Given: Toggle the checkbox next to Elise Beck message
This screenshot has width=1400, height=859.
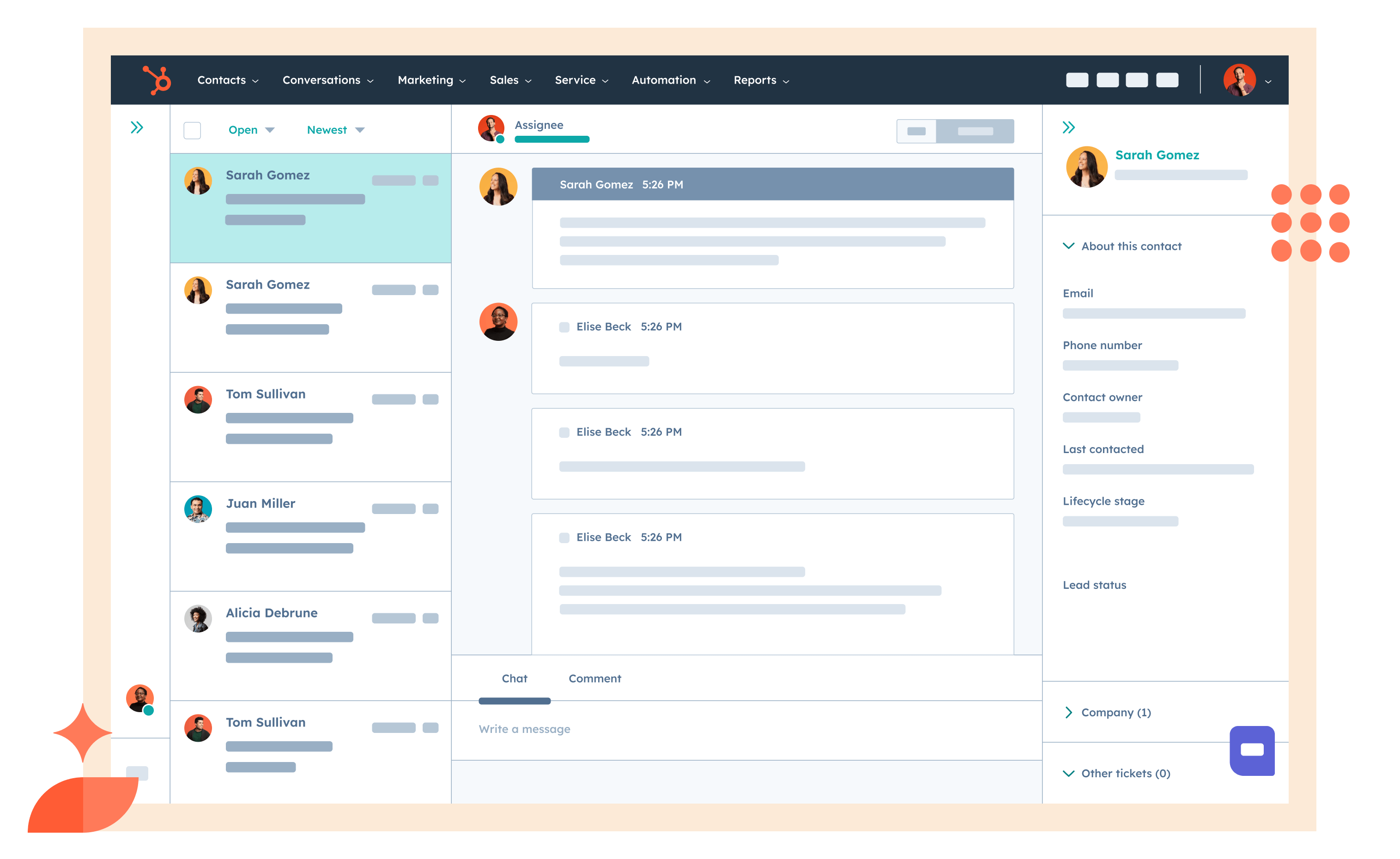Looking at the screenshot, I should coord(564,326).
